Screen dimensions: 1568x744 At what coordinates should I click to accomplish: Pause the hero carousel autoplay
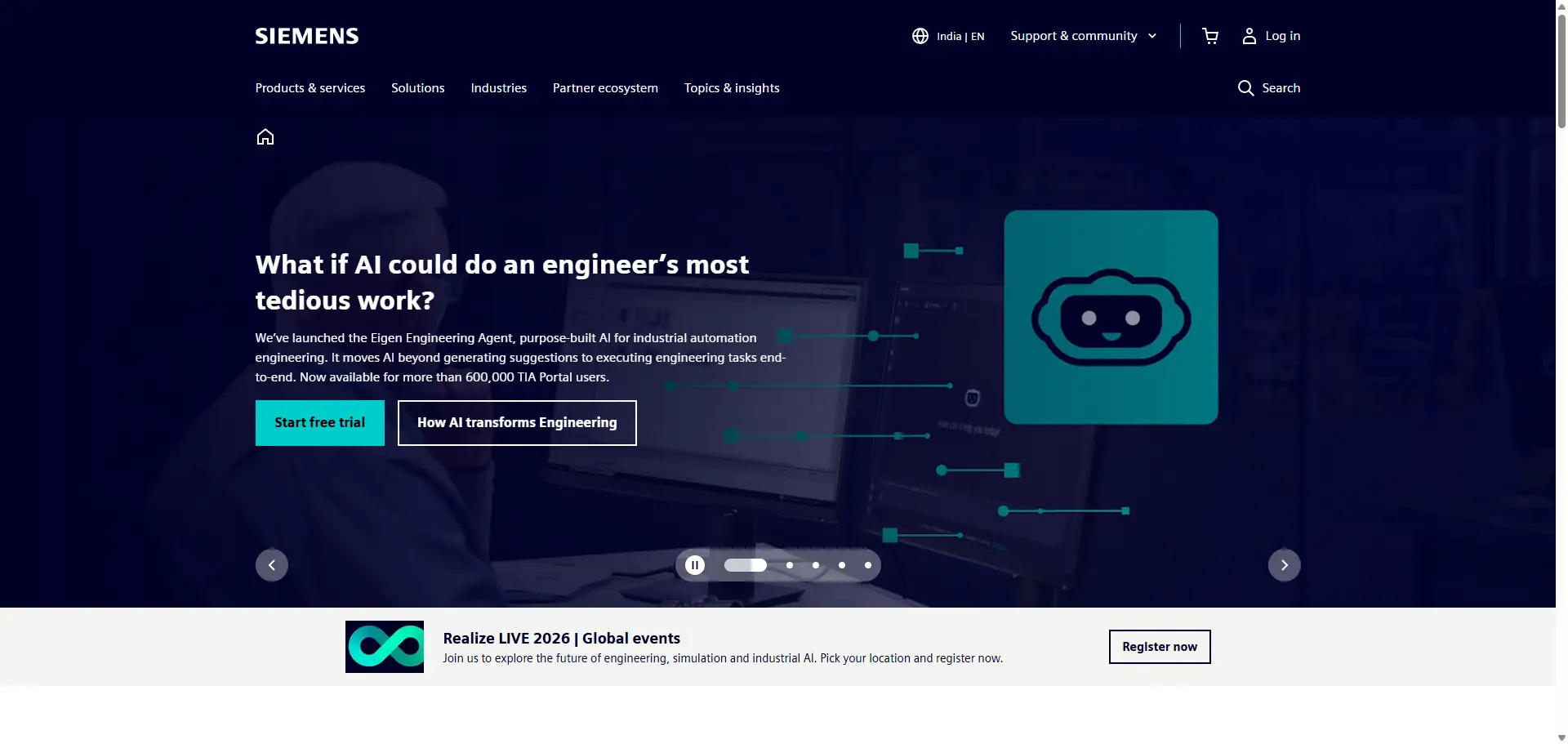pos(695,565)
